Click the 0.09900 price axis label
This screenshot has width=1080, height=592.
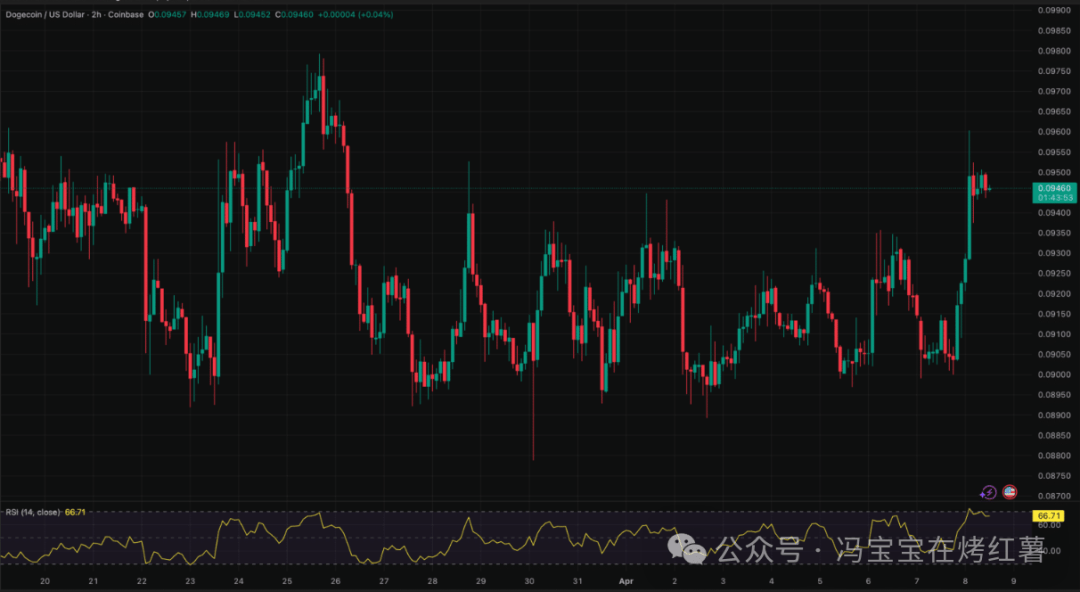tap(1054, 10)
